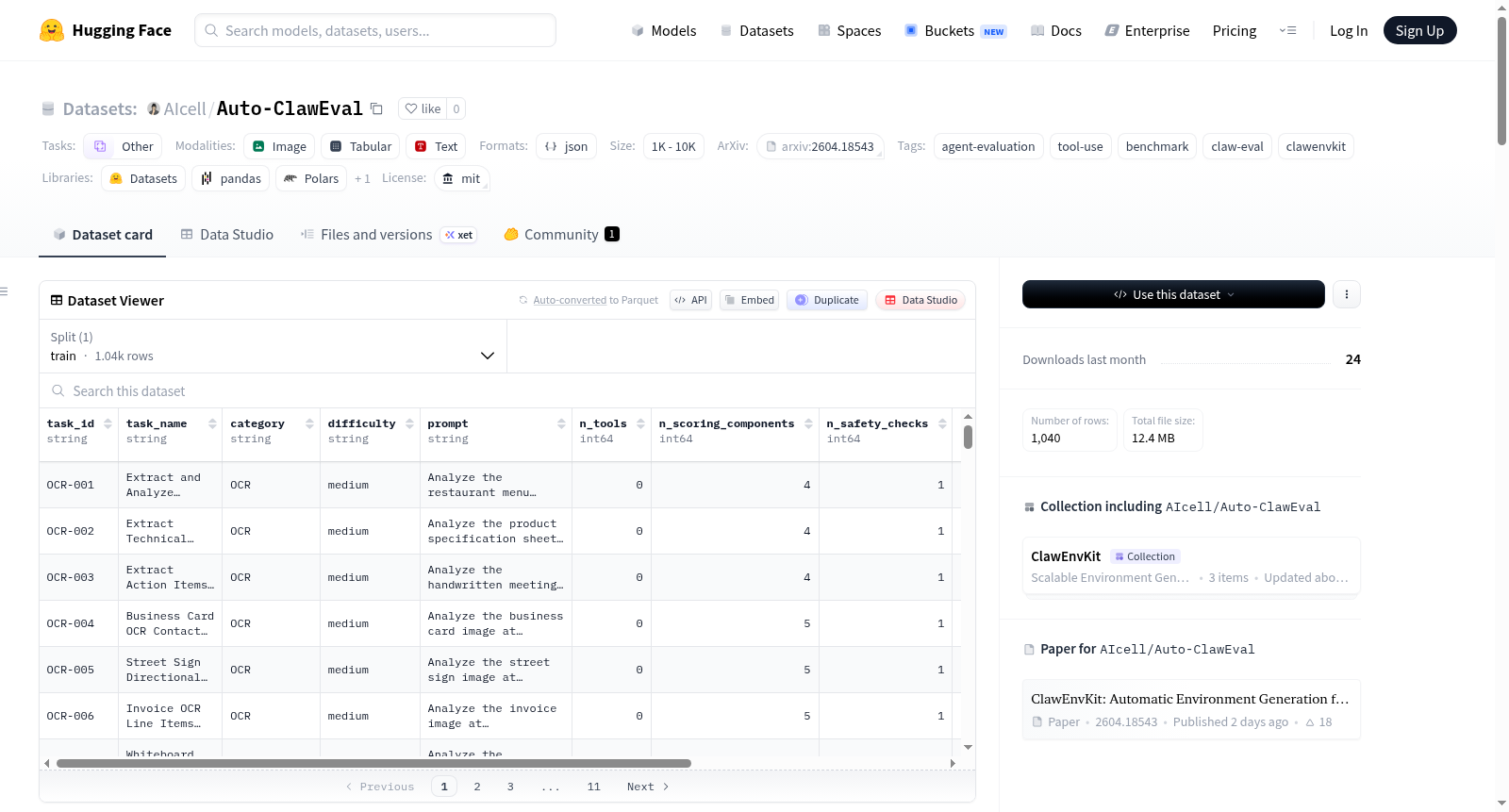Open the more navigation options icon beside Pricing
This screenshot has height=812, width=1509.
(x=1287, y=30)
